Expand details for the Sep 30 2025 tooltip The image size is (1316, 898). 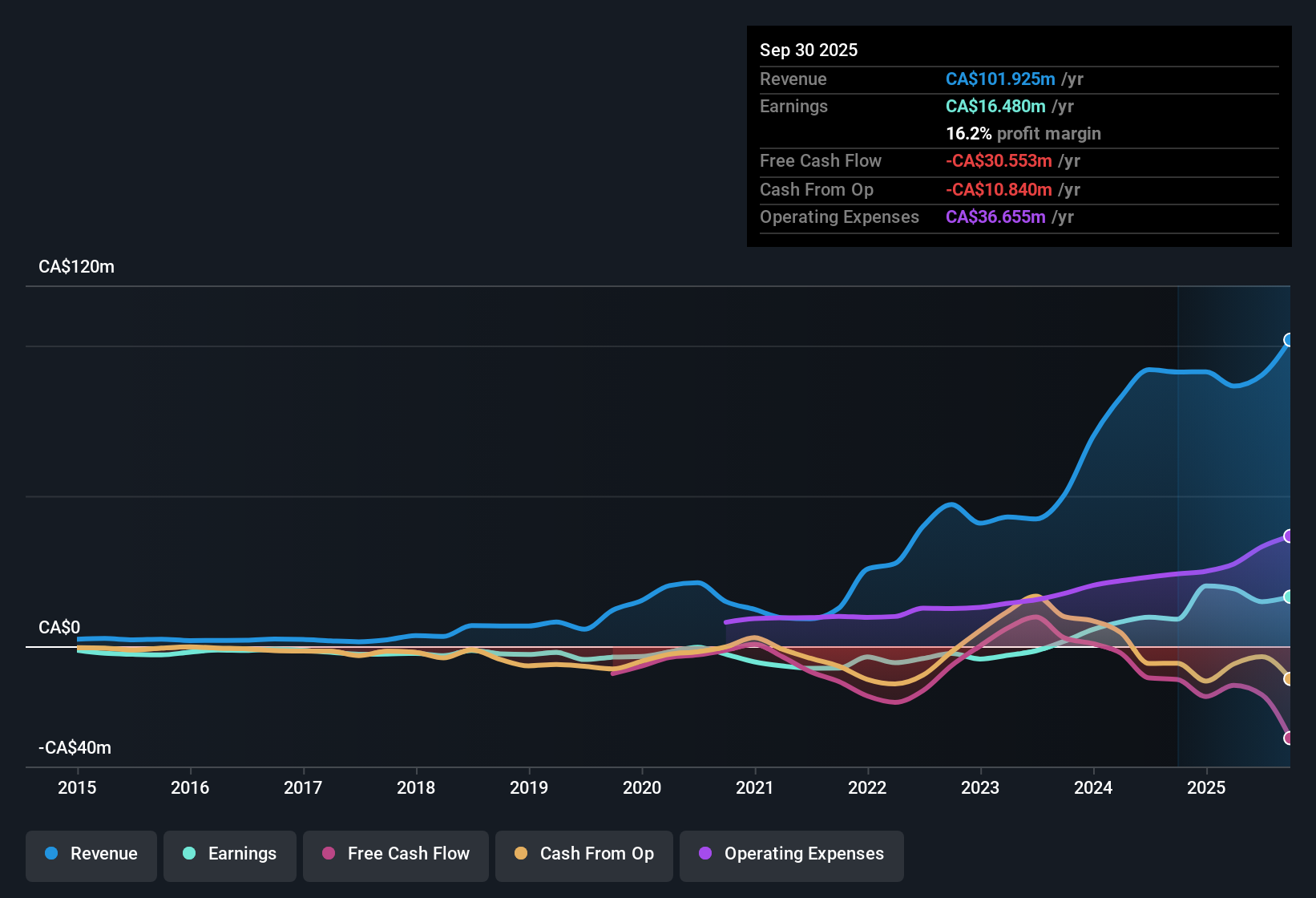click(x=809, y=50)
